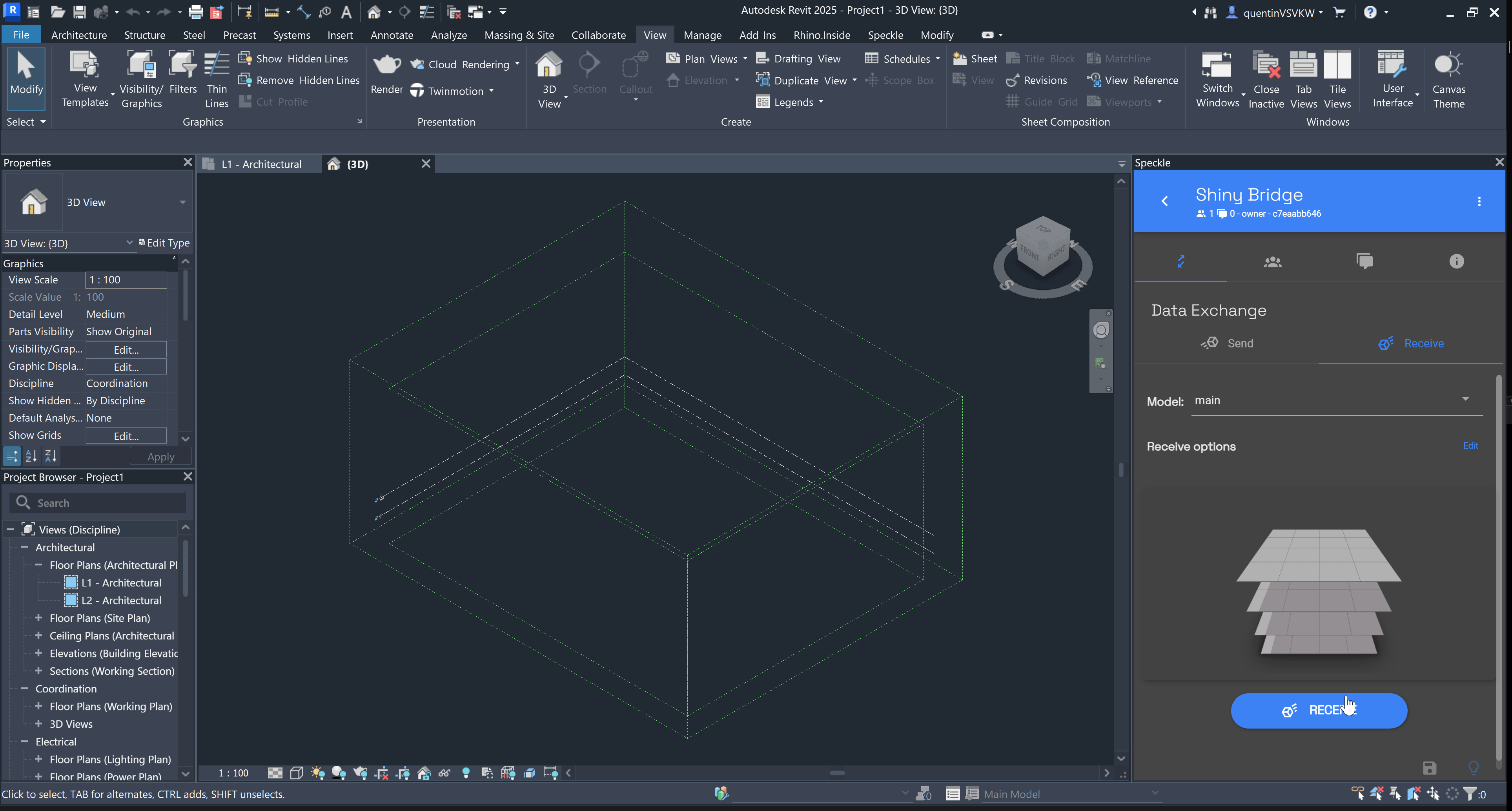Open the Speckle collaborators tab icon

[1273, 261]
